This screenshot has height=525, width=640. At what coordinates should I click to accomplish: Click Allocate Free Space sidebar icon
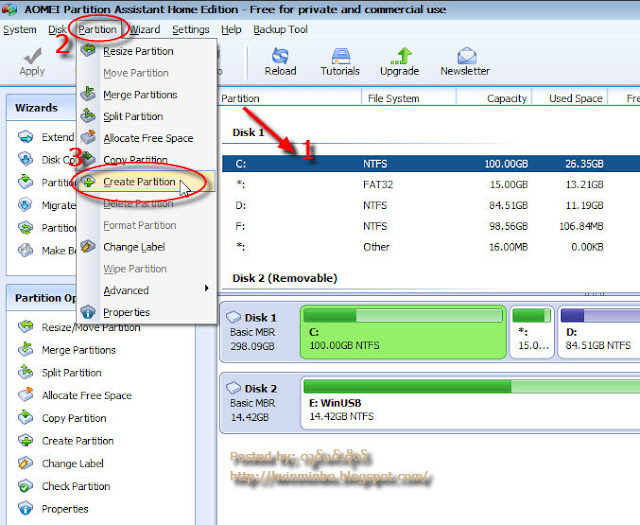[26, 395]
